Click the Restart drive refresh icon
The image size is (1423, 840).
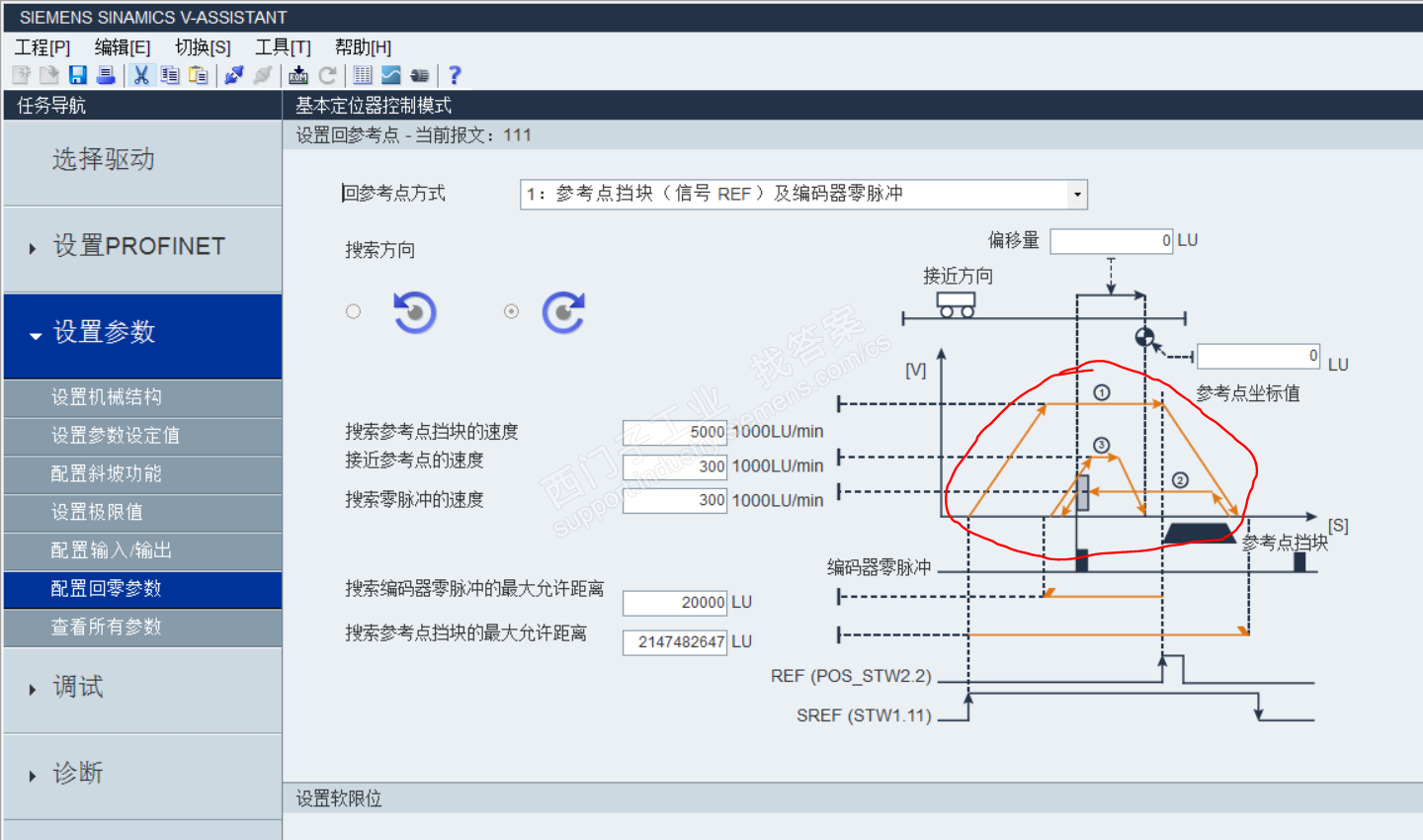coord(327,75)
